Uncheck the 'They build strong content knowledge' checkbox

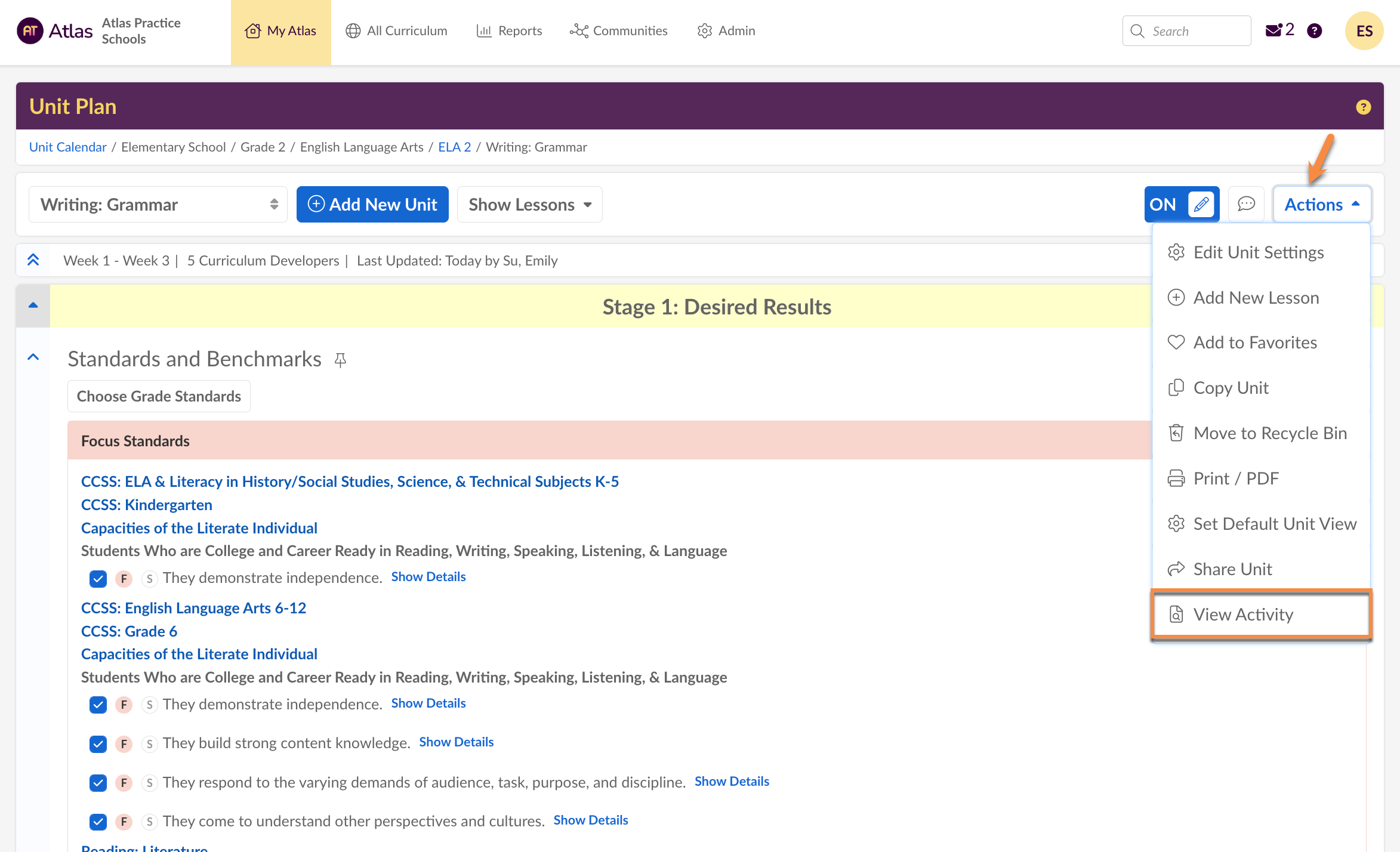point(98,743)
